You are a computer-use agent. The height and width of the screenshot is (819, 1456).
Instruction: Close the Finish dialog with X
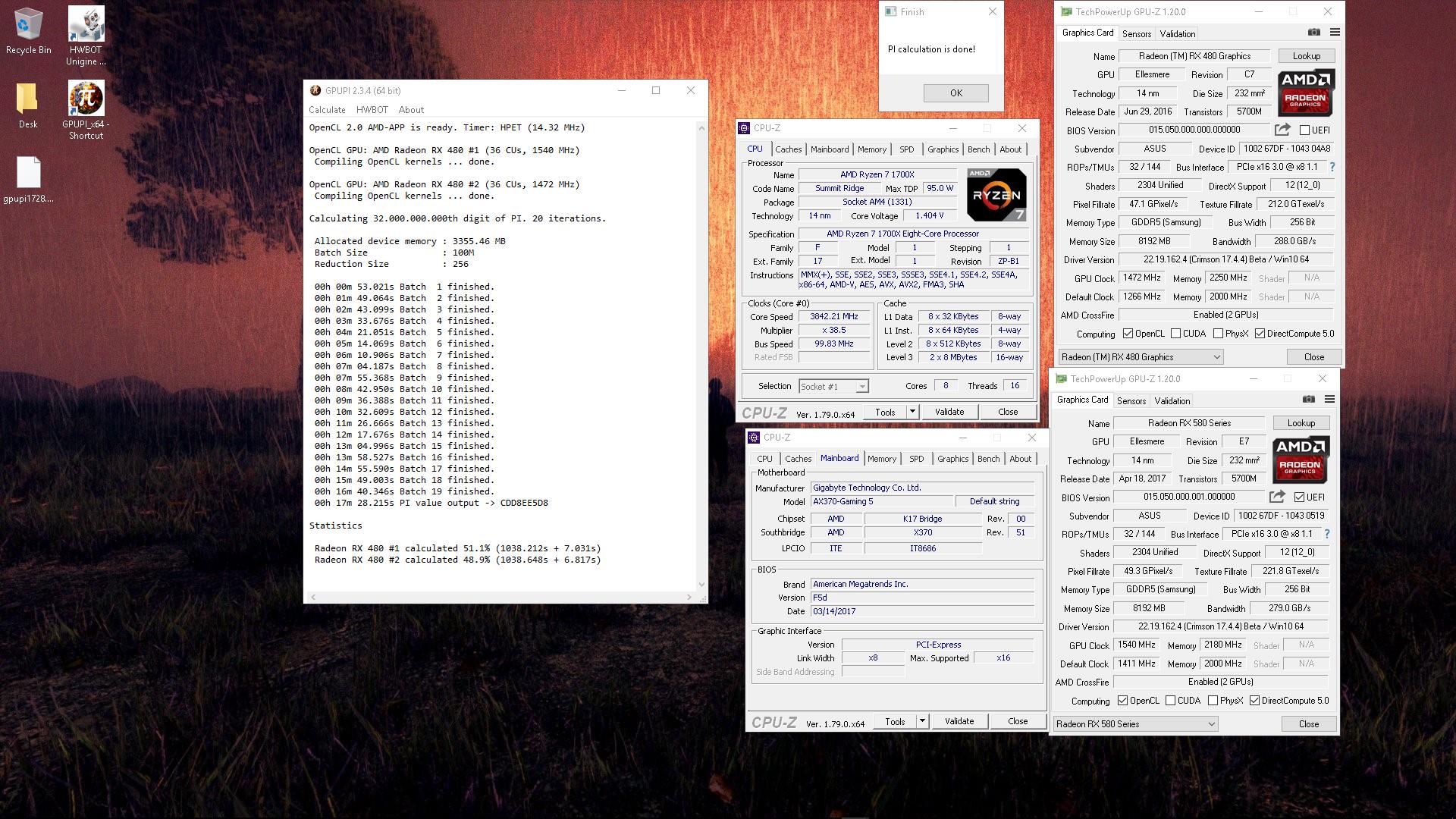992,12
